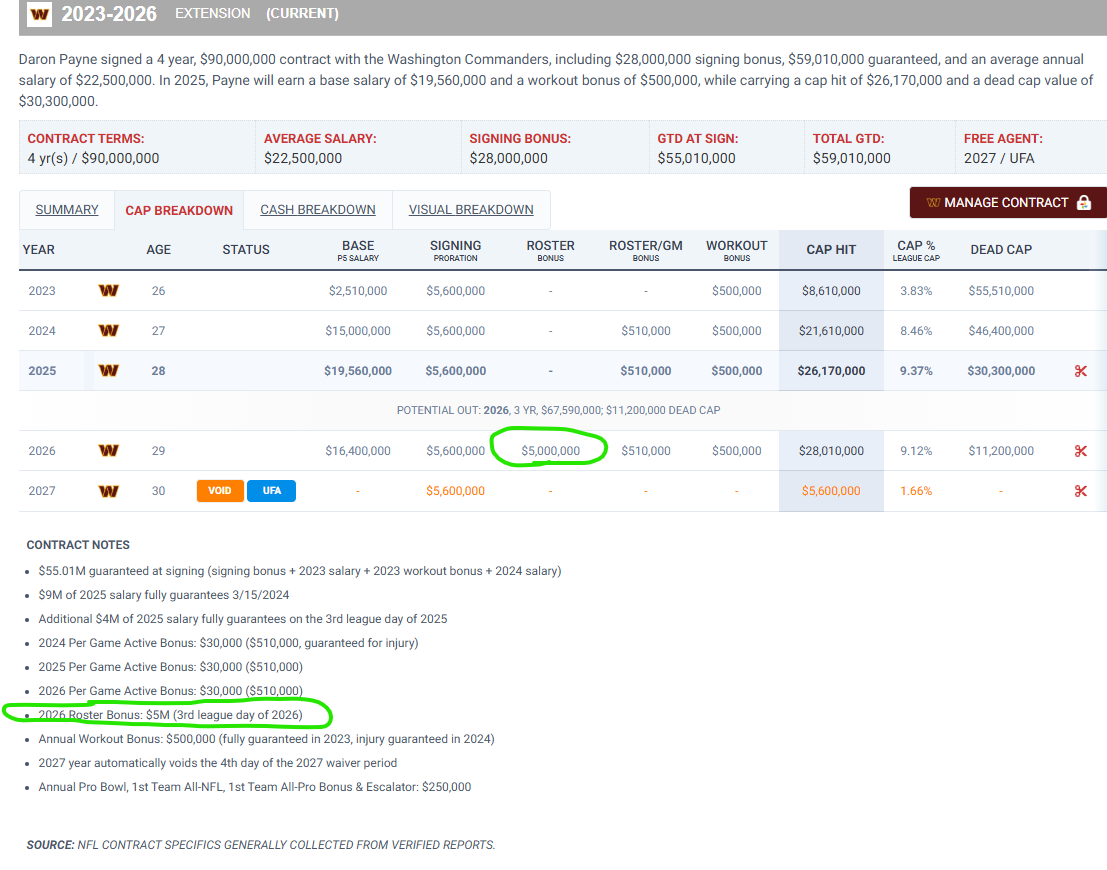Viewport: 1107px width, 870px height.
Task: Click the Signing Proration column header
Action: click(455, 250)
